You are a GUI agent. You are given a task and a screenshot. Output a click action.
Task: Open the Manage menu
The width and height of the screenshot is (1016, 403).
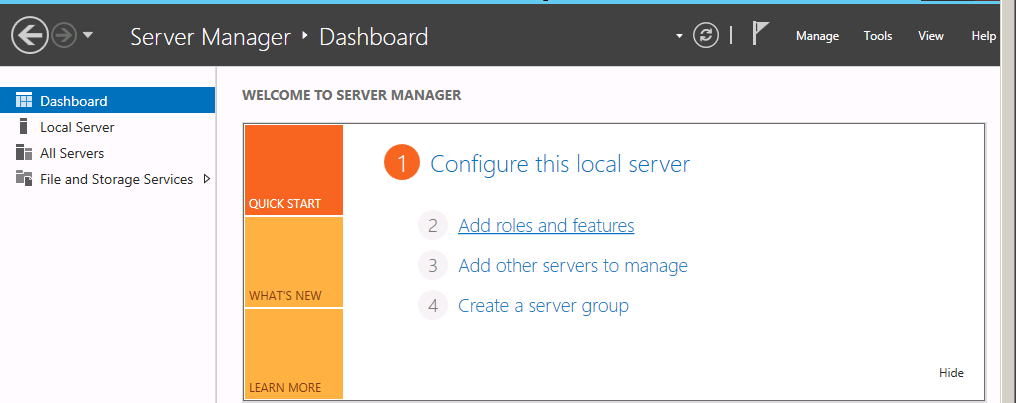(x=817, y=36)
